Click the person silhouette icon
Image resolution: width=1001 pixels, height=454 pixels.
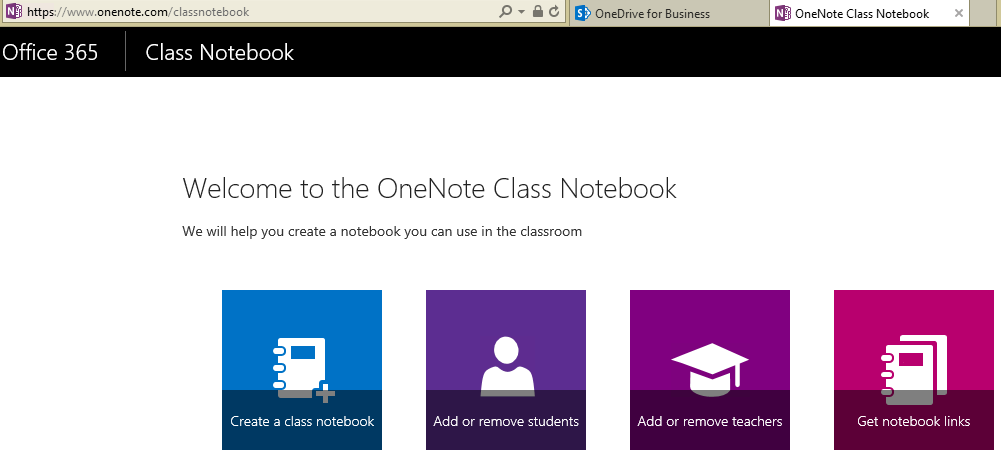(508, 367)
